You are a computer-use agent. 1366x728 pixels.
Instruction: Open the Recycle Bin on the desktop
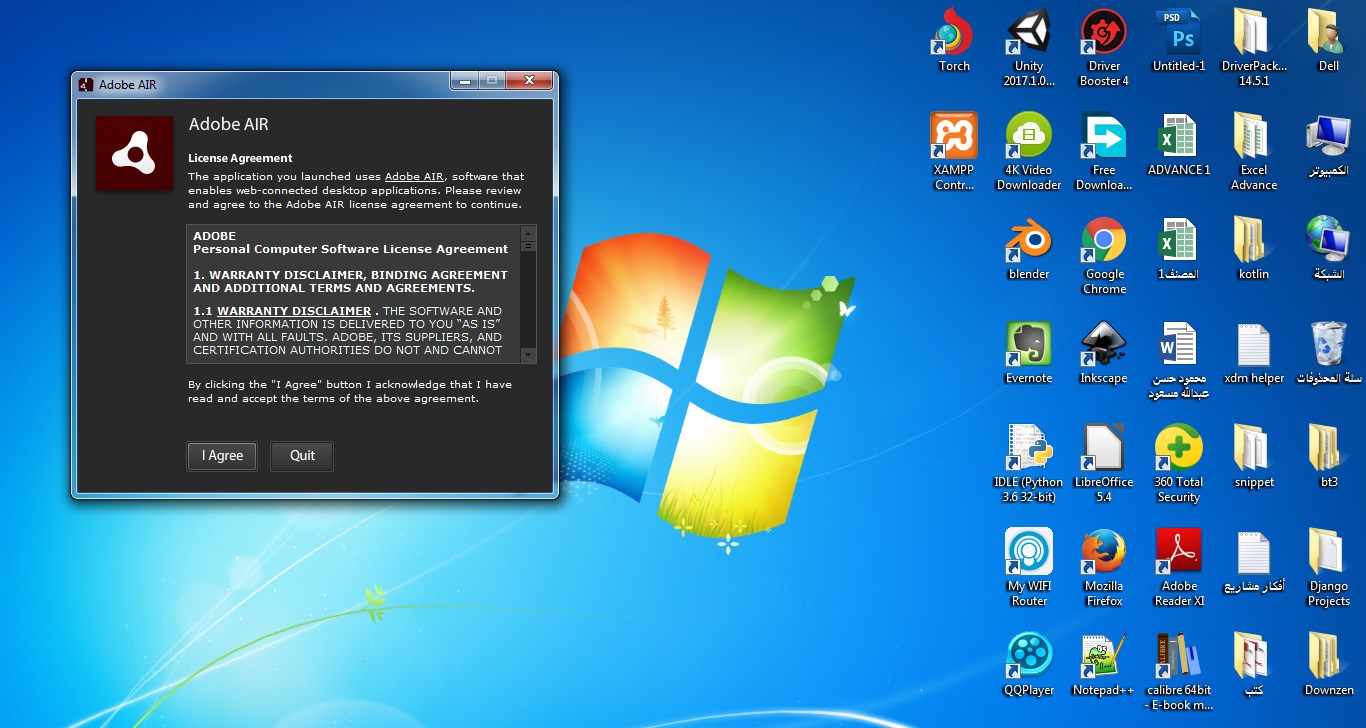[1328, 343]
